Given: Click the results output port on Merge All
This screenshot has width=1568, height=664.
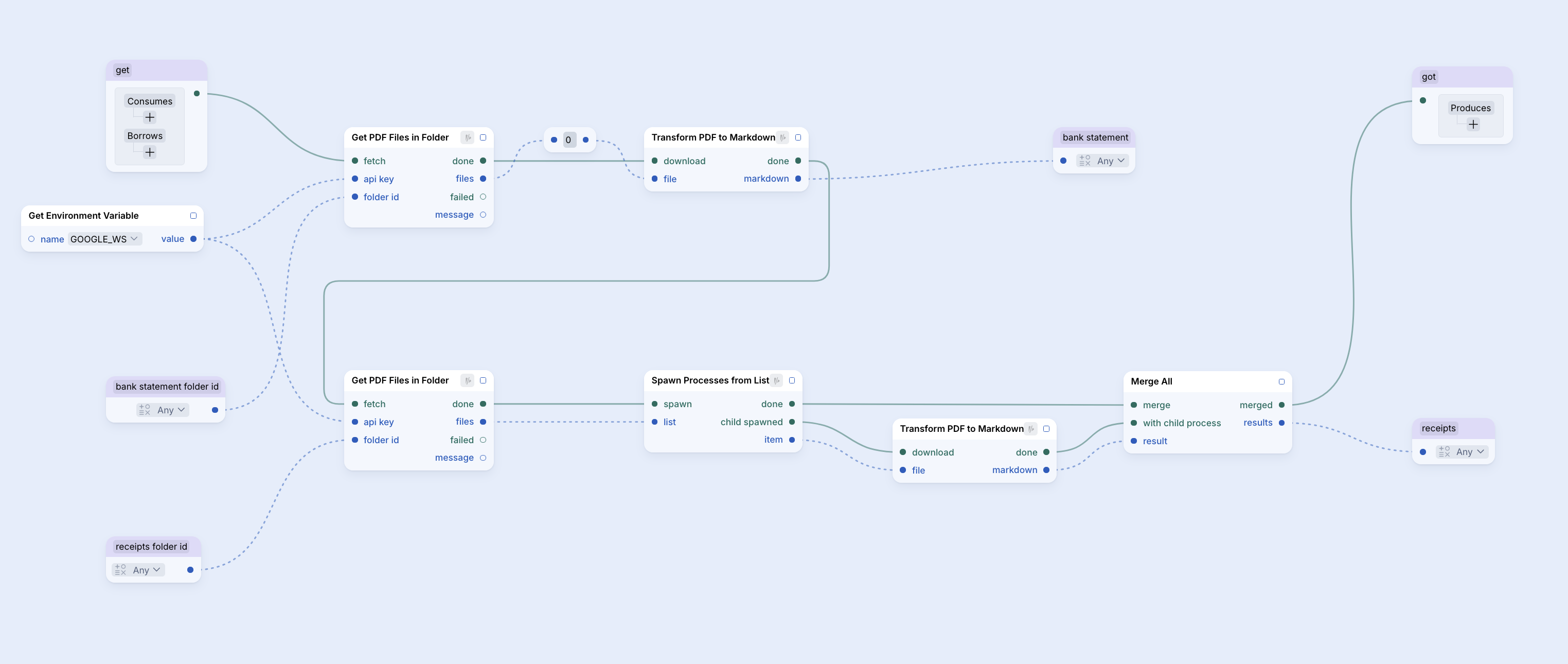Looking at the screenshot, I should tap(1282, 424).
